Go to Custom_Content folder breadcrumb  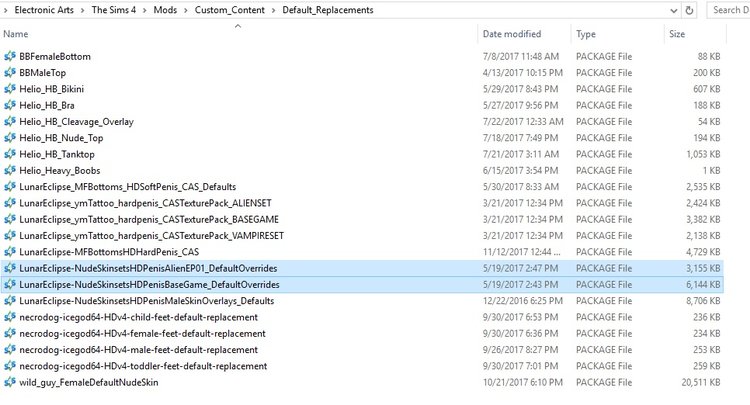[230, 10]
